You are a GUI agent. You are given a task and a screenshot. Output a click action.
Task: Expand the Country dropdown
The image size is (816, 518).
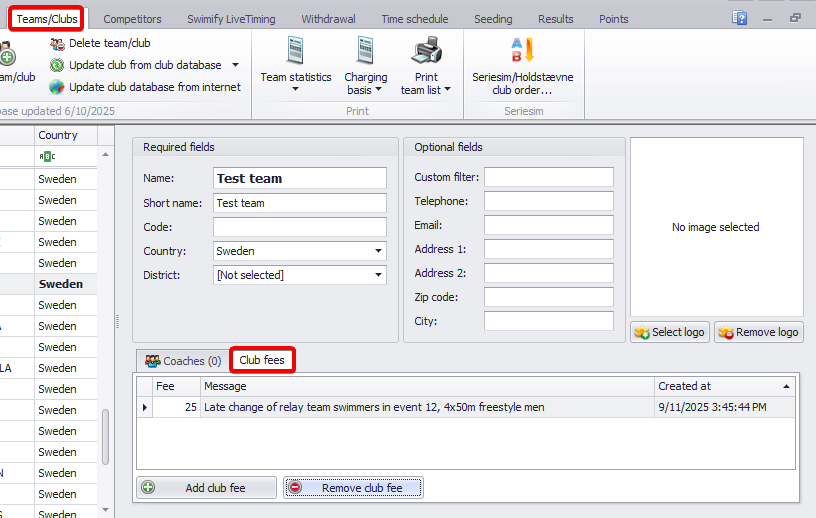[x=379, y=252]
